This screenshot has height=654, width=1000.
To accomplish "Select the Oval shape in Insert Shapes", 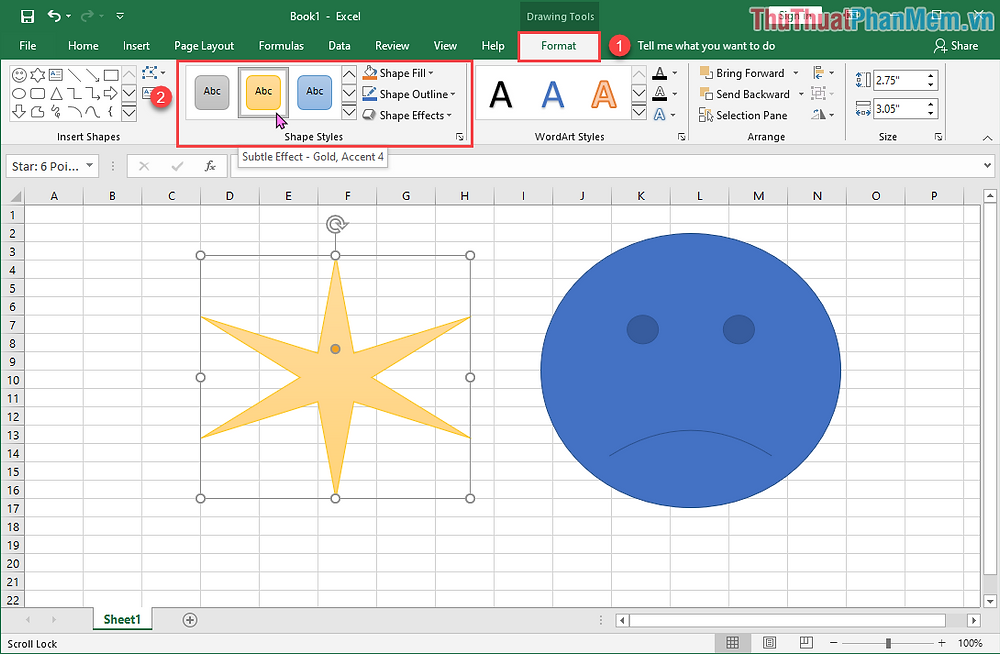I will tap(20, 94).
